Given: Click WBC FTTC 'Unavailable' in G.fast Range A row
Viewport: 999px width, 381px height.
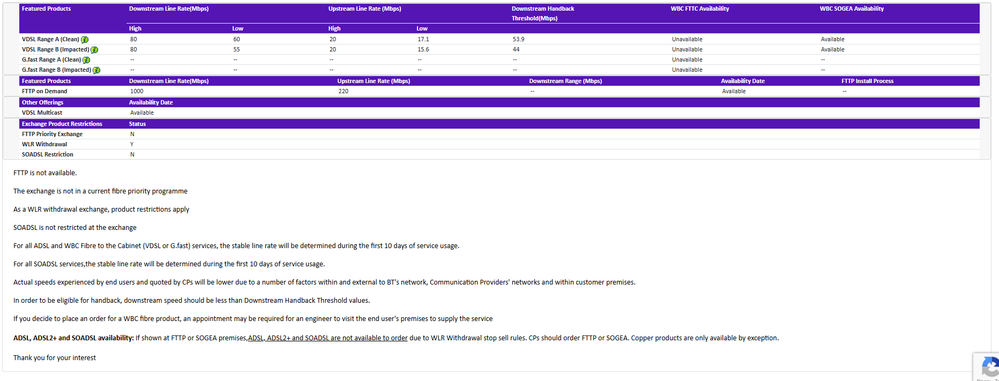Looking at the screenshot, I should (687, 60).
